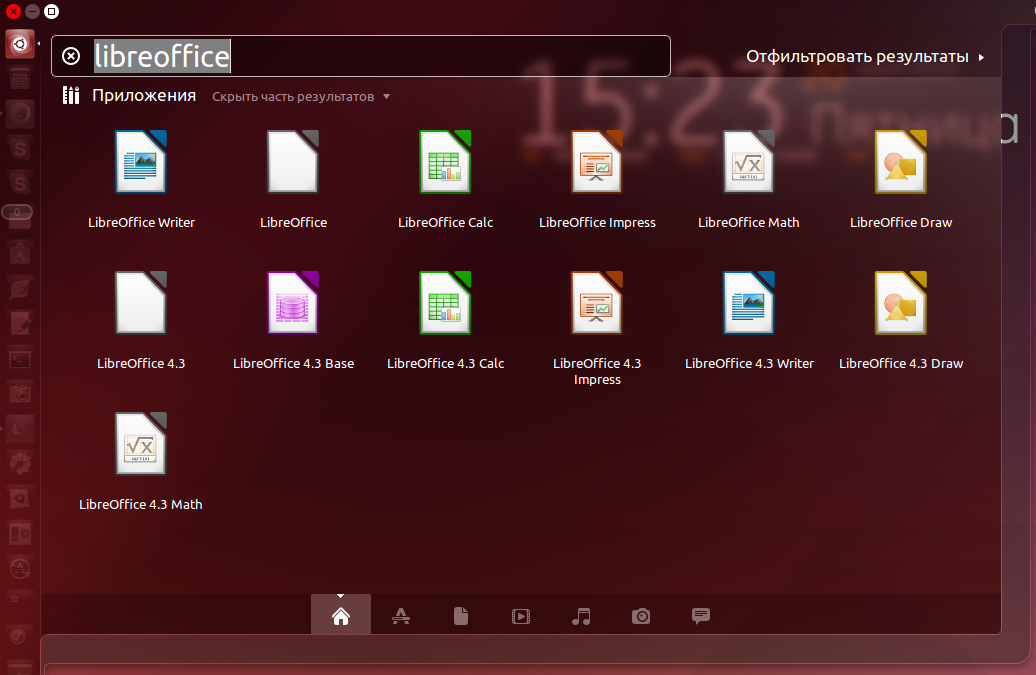This screenshot has height=675, width=1036.
Task: Launch LibreOffice Calc spreadsheet
Action: (x=445, y=162)
